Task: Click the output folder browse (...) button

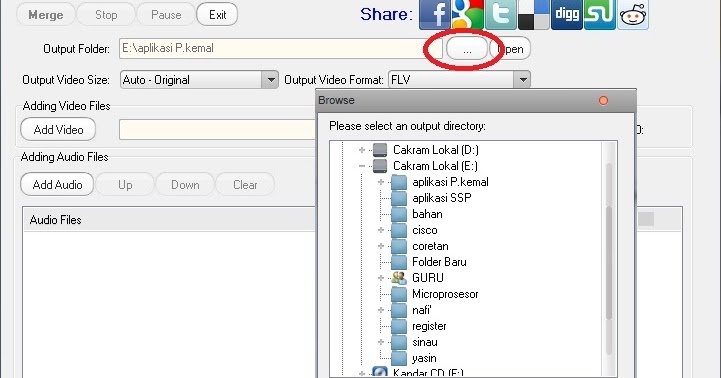Action: [x=467, y=49]
